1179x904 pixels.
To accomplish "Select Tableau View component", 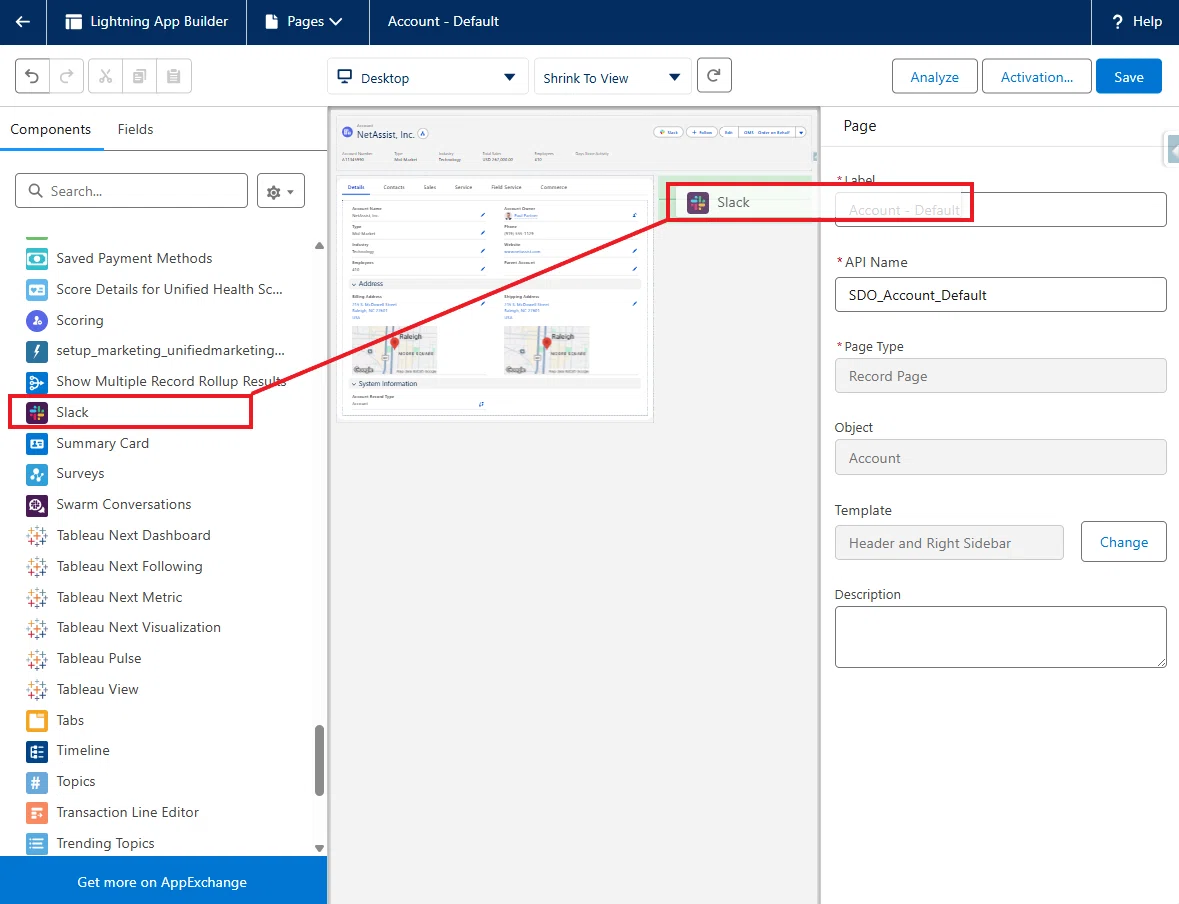I will coord(98,690).
